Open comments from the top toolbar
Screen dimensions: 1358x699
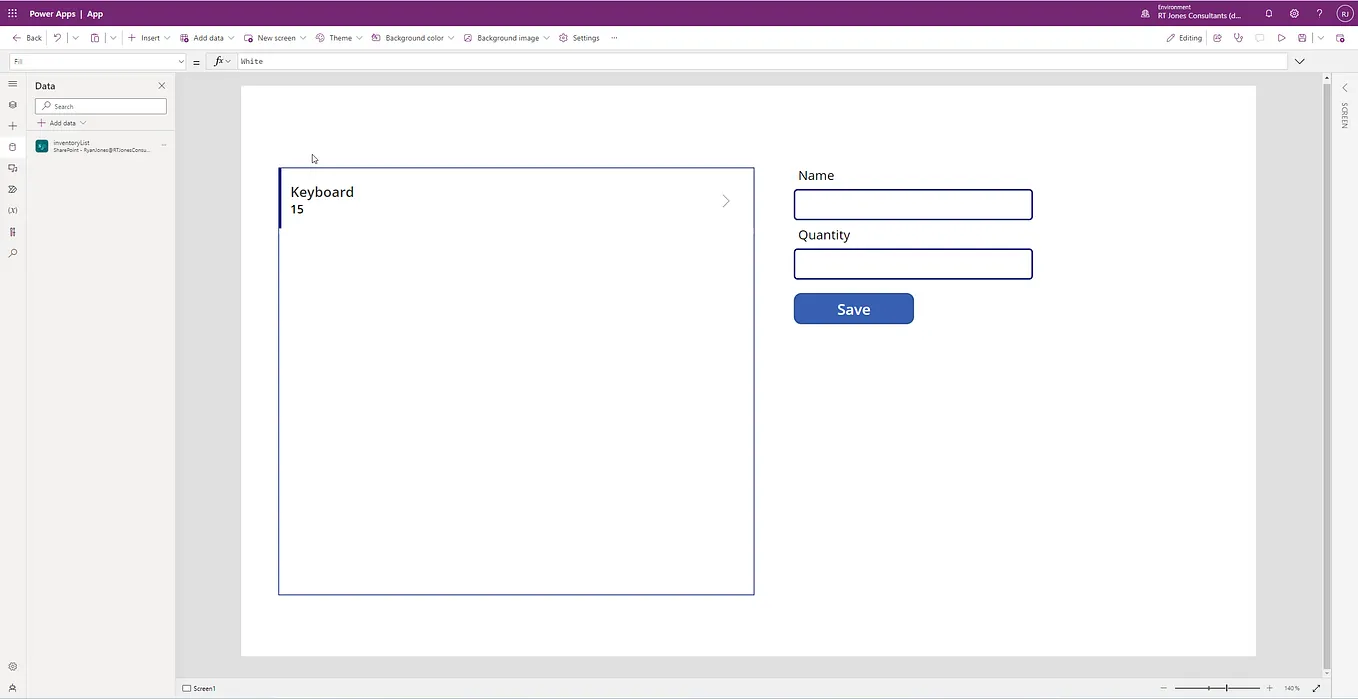point(1259,37)
